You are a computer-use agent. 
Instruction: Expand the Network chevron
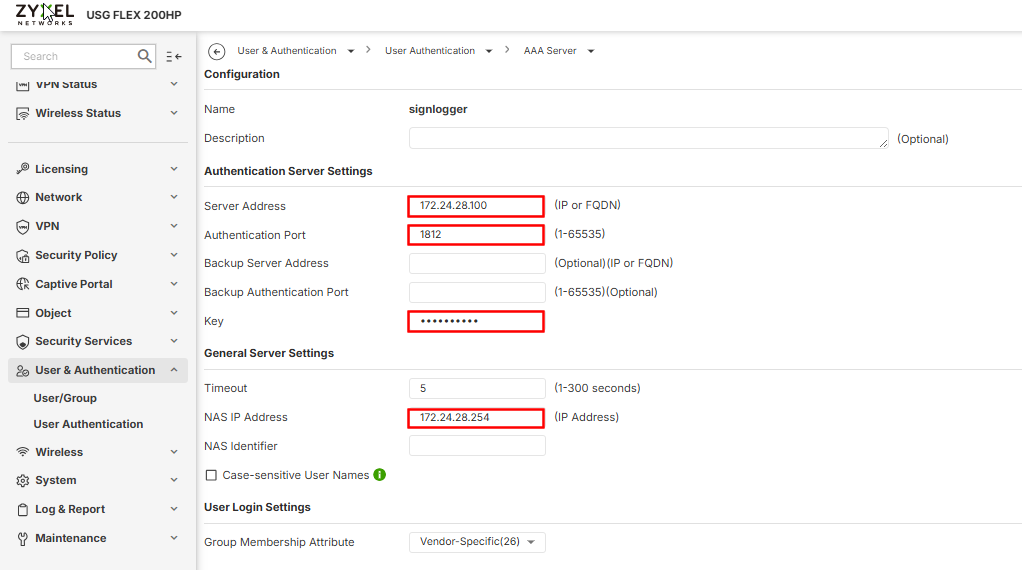(x=174, y=197)
